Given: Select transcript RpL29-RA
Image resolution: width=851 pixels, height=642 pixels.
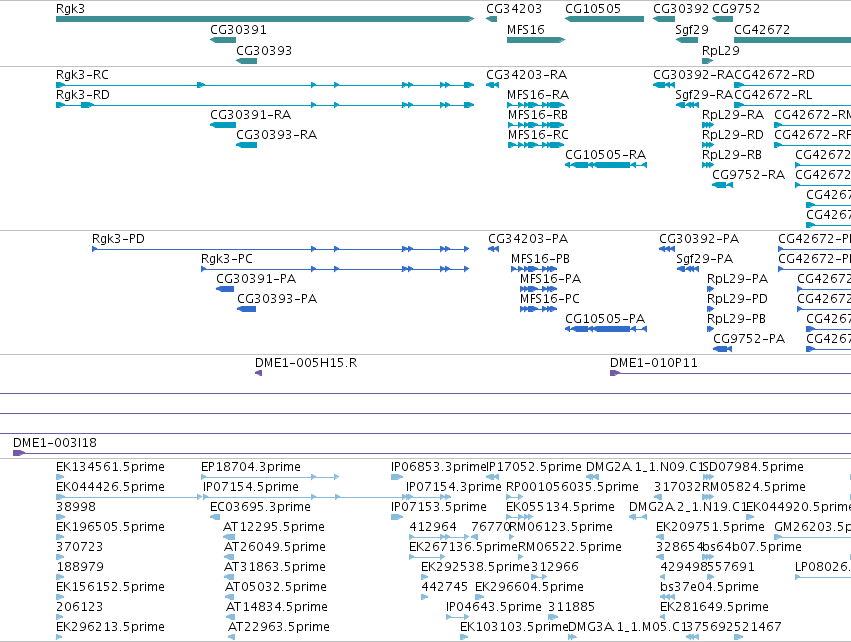Looking at the screenshot, I should pos(708,125).
